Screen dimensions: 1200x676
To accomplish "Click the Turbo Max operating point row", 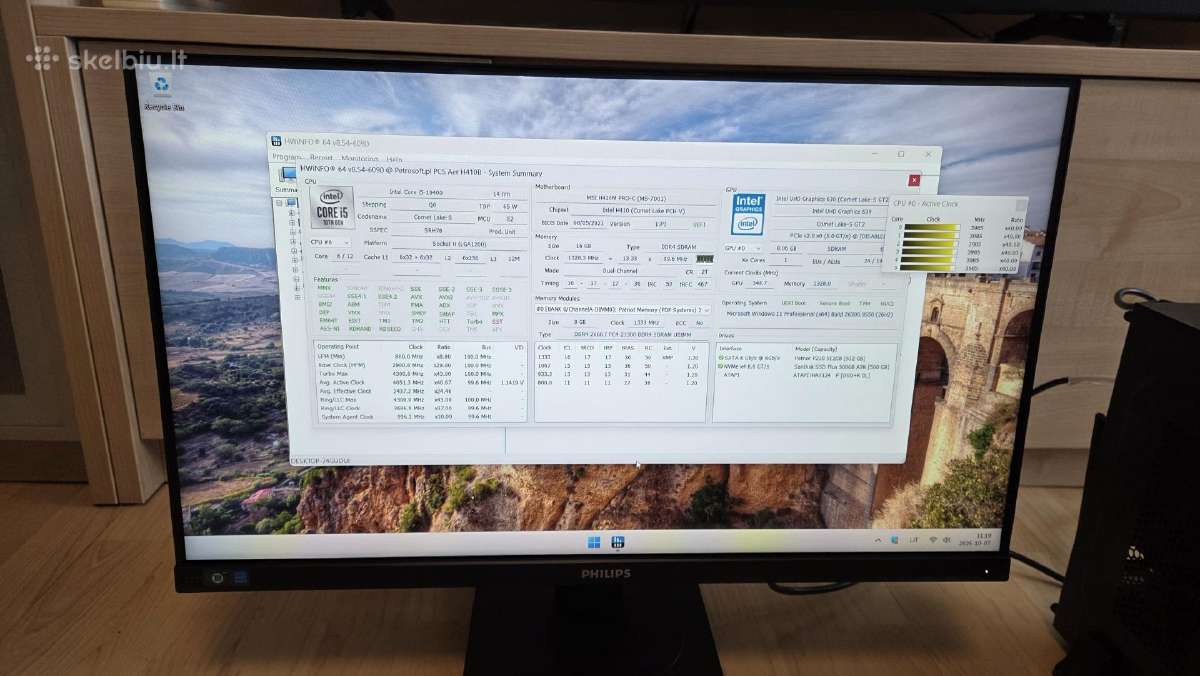I will pyautogui.click(x=420, y=373).
